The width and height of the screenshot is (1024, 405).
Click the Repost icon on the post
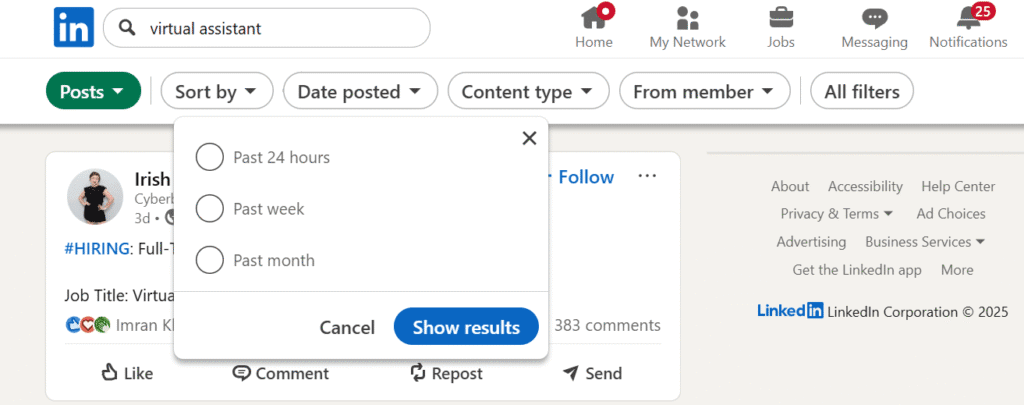[x=418, y=373]
